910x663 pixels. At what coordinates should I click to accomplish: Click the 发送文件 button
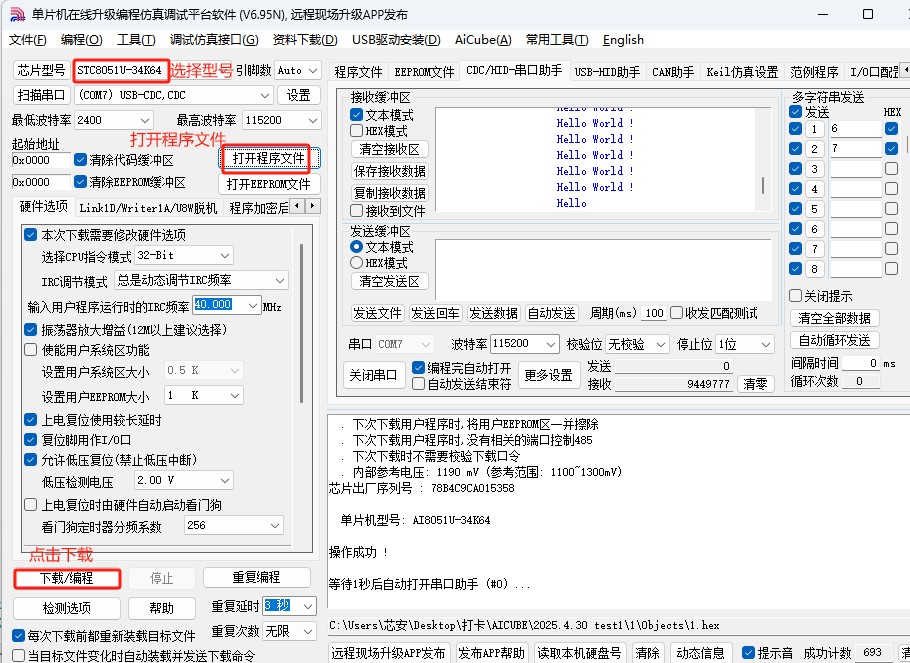pyautogui.click(x=377, y=313)
